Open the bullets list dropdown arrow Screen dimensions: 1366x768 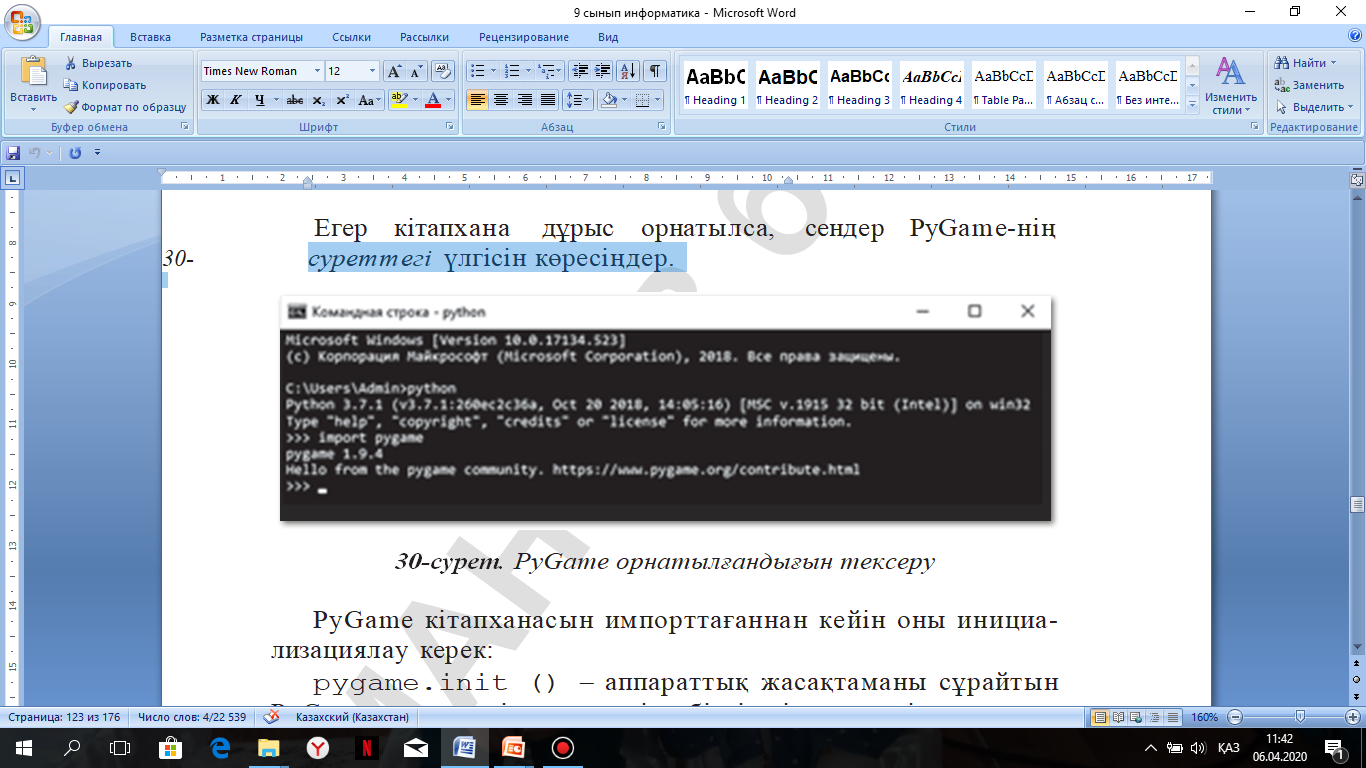(x=493, y=71)
